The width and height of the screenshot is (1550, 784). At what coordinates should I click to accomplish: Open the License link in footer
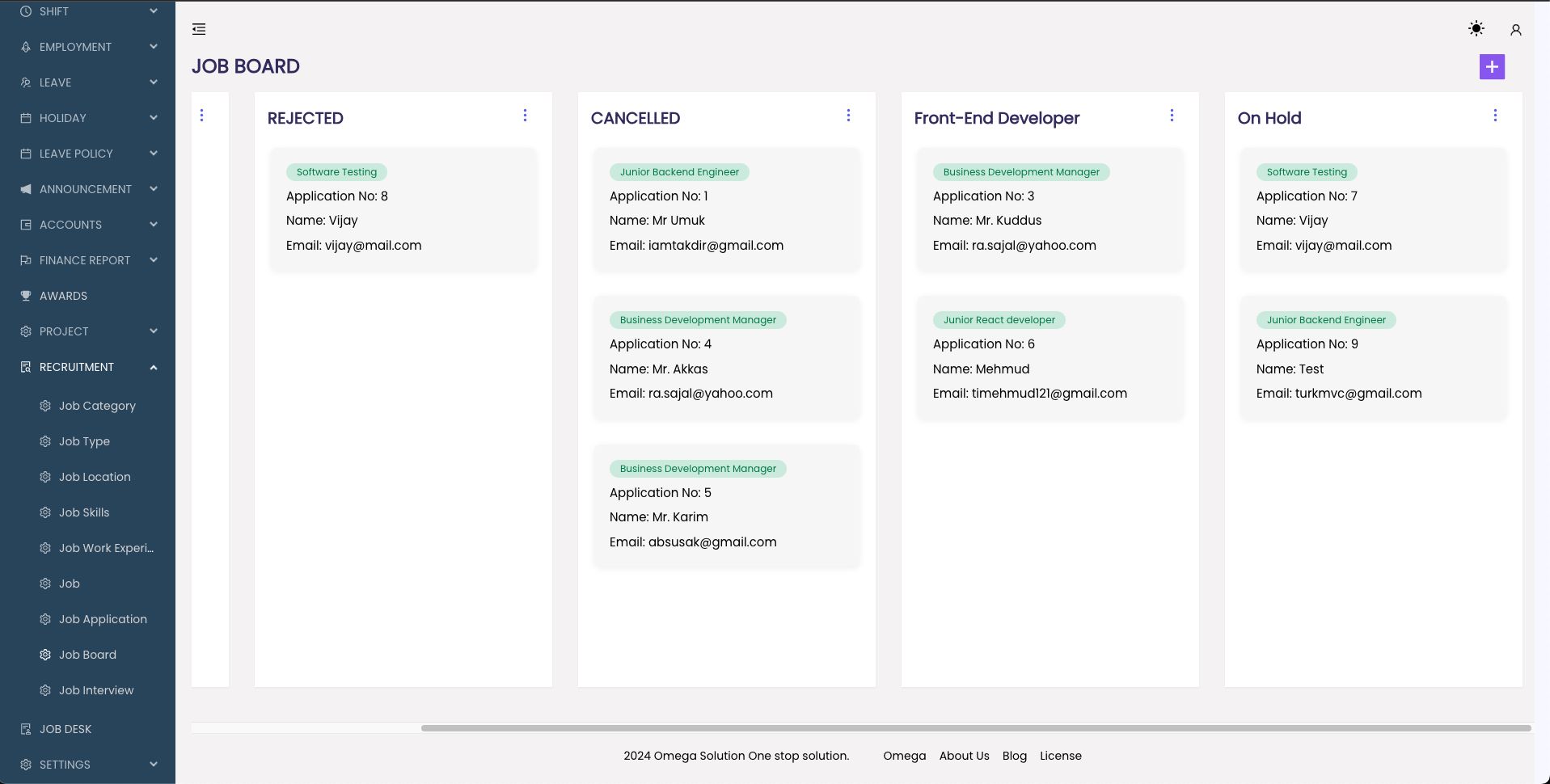1060,756
